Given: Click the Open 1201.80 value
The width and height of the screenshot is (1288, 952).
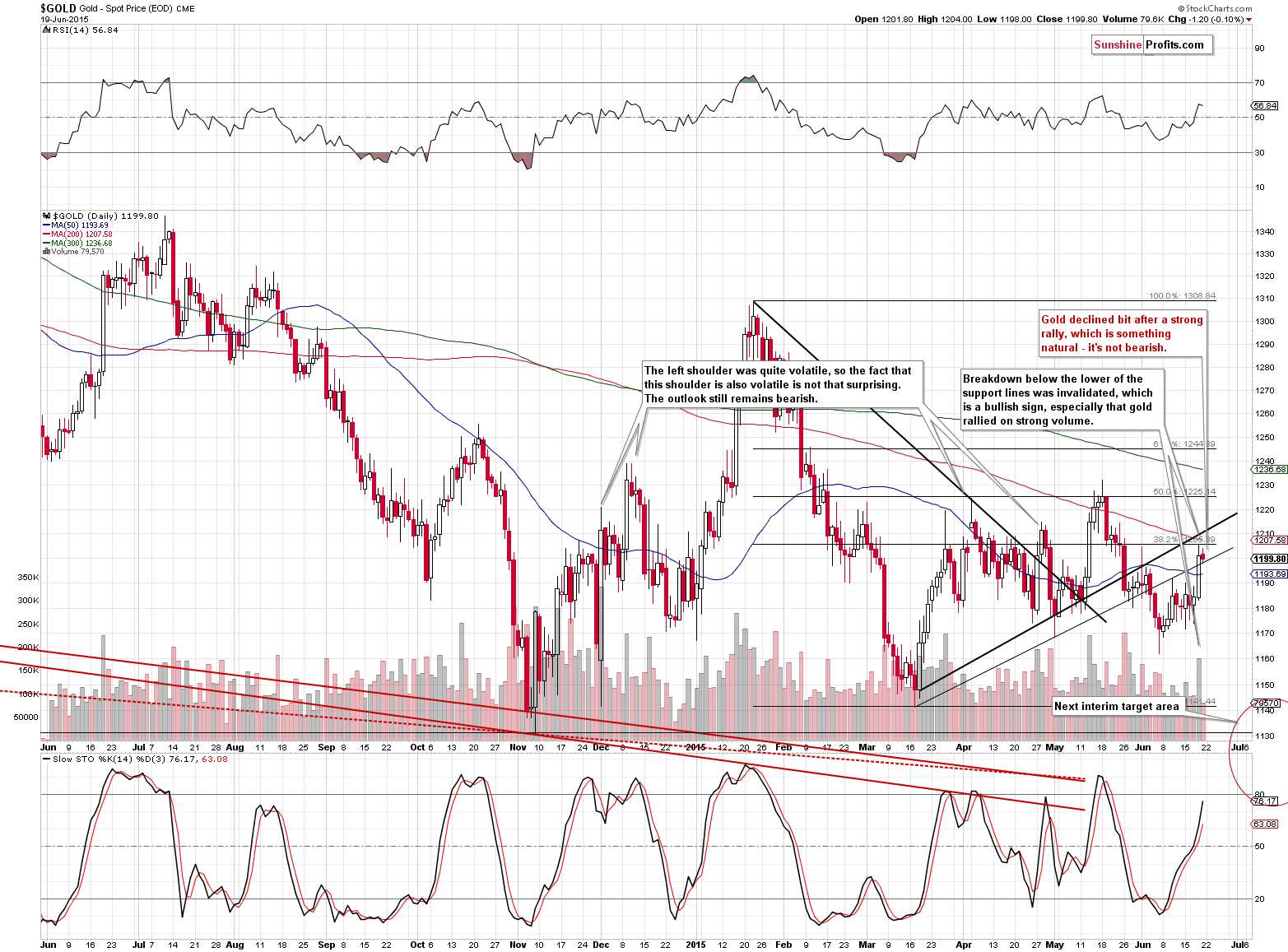Looking at the screenshot, I should pyautogui.click(x=884, y=19).
